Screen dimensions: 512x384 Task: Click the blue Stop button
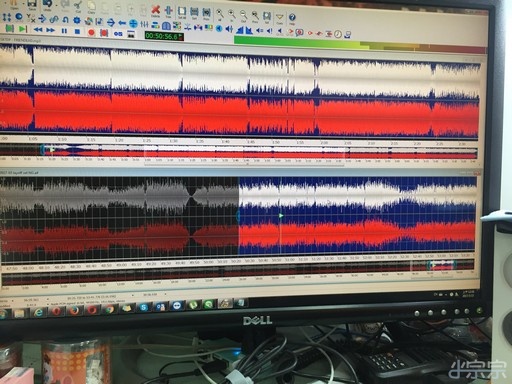coord(77,31)
